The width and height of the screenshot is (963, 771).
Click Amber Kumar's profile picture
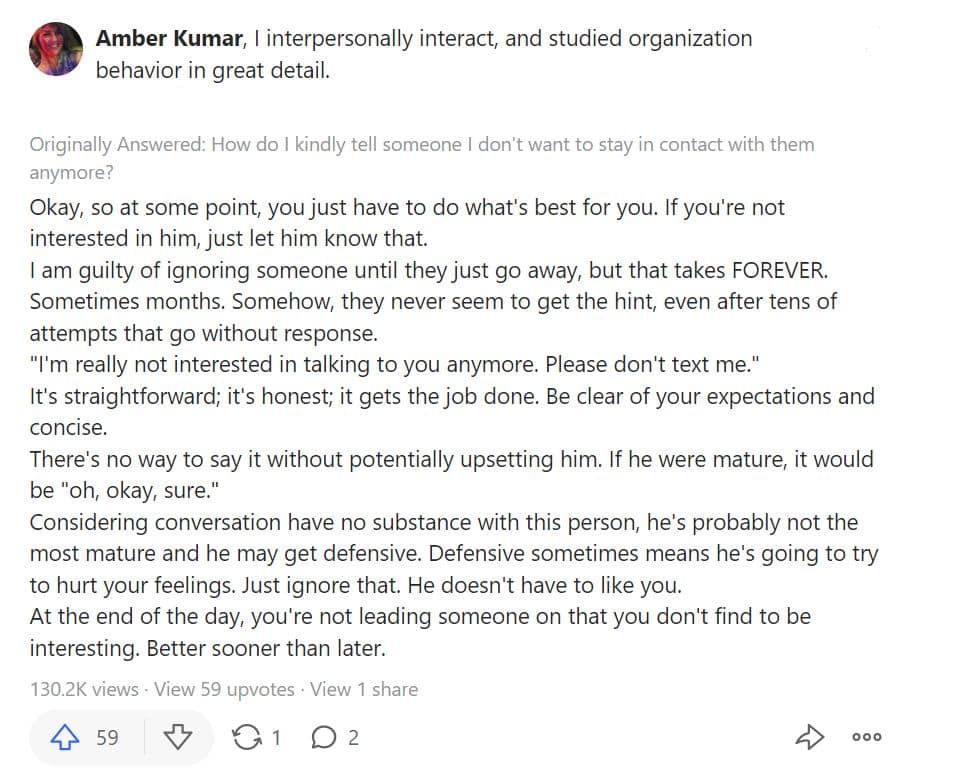[x=55, y=48]
